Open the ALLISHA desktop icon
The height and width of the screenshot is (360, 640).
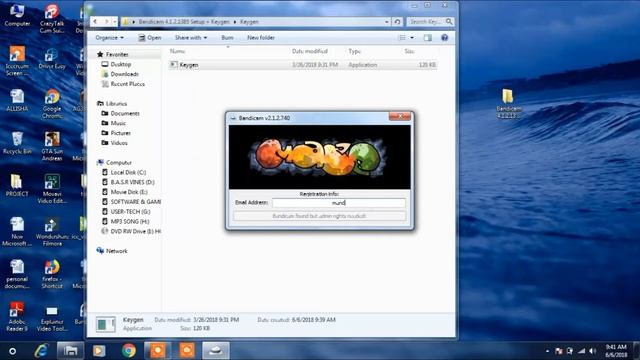(17, 100)
